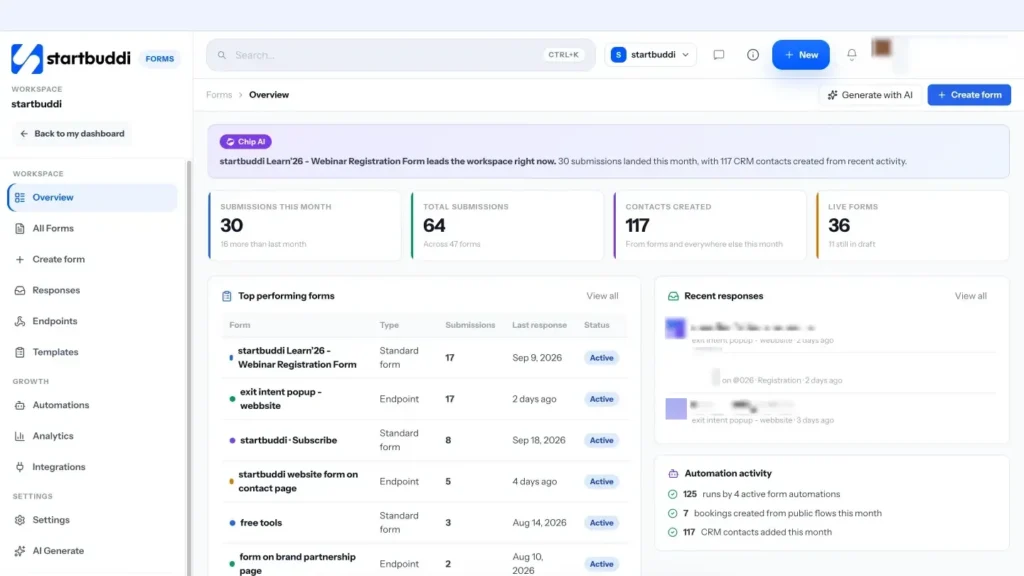Click the sidebar vertical scrollbar
The image size is (1024, 576).
[189, 366]
